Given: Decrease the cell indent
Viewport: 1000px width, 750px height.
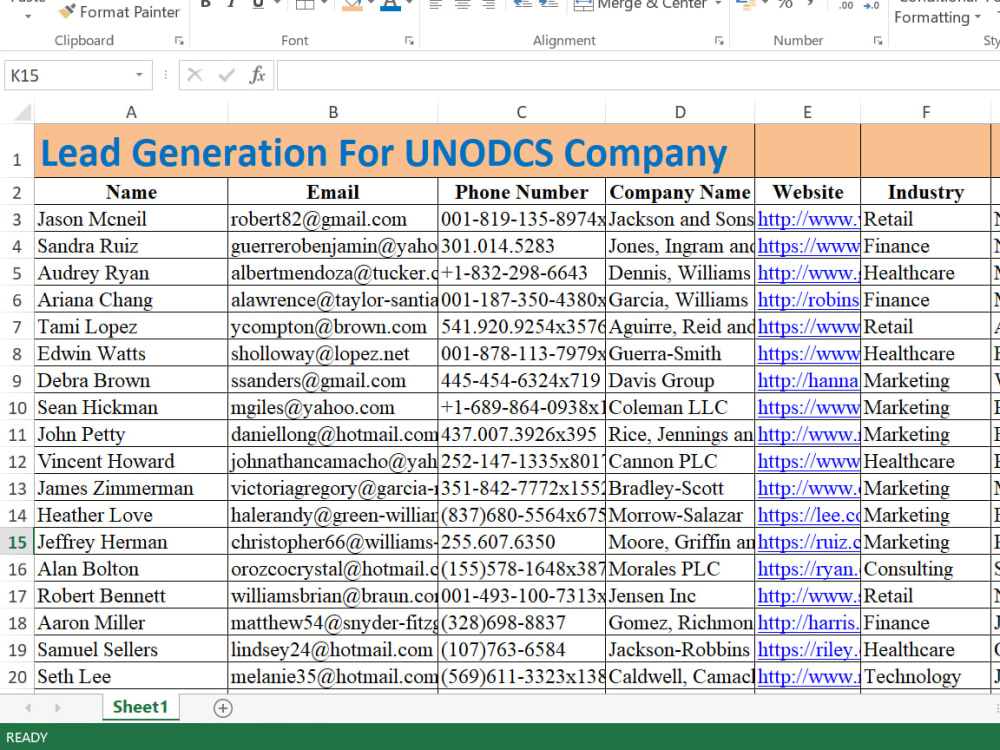Looking at the screenshot, I should pos(523,4).
